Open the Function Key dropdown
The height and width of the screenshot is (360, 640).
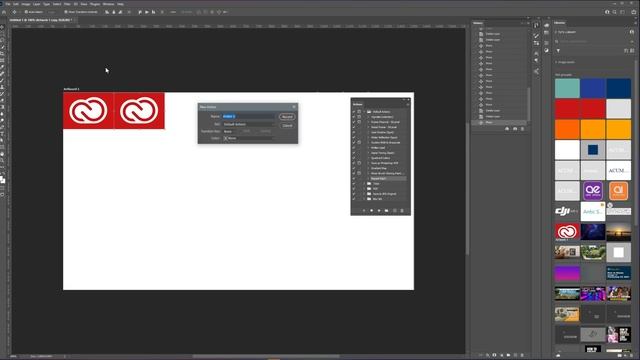point(229,131)
